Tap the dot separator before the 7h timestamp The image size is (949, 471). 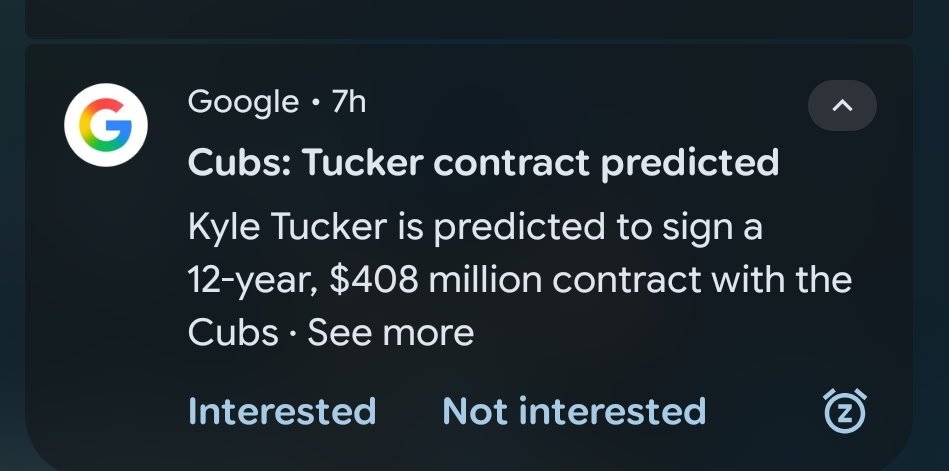(315, 102)
